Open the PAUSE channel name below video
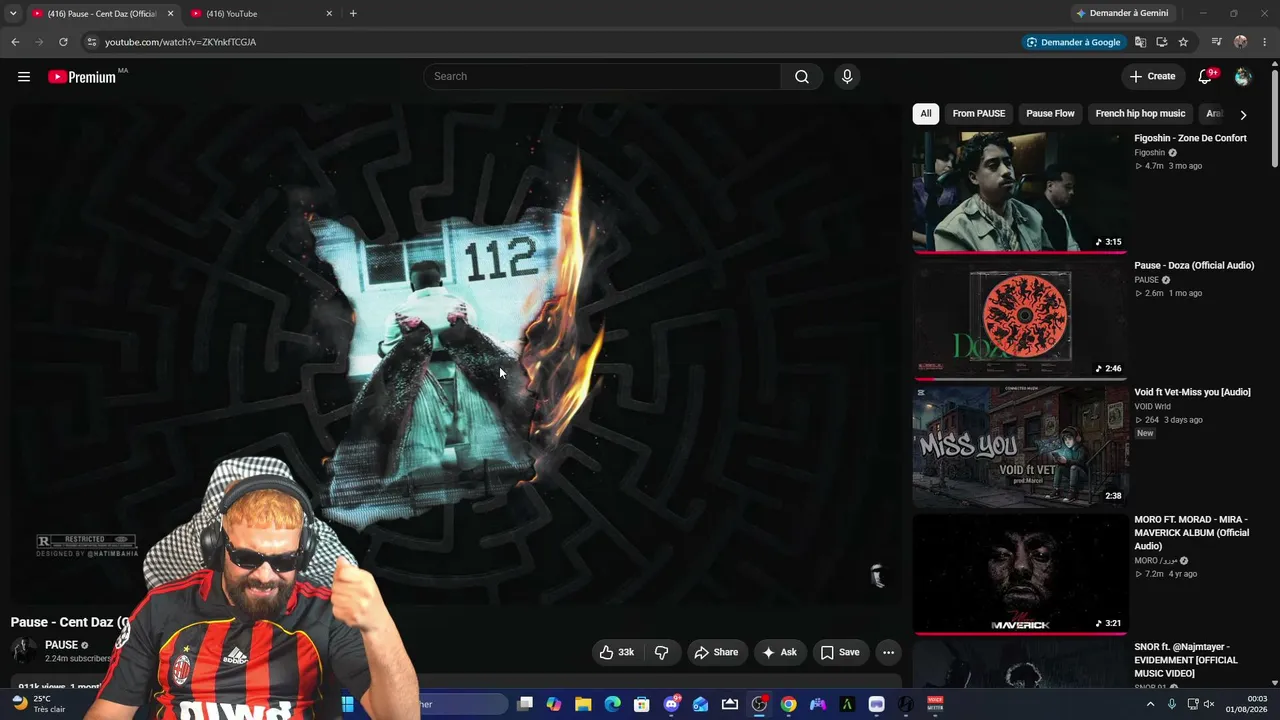This screenshot has width=1280, height=720. (61, 645)
